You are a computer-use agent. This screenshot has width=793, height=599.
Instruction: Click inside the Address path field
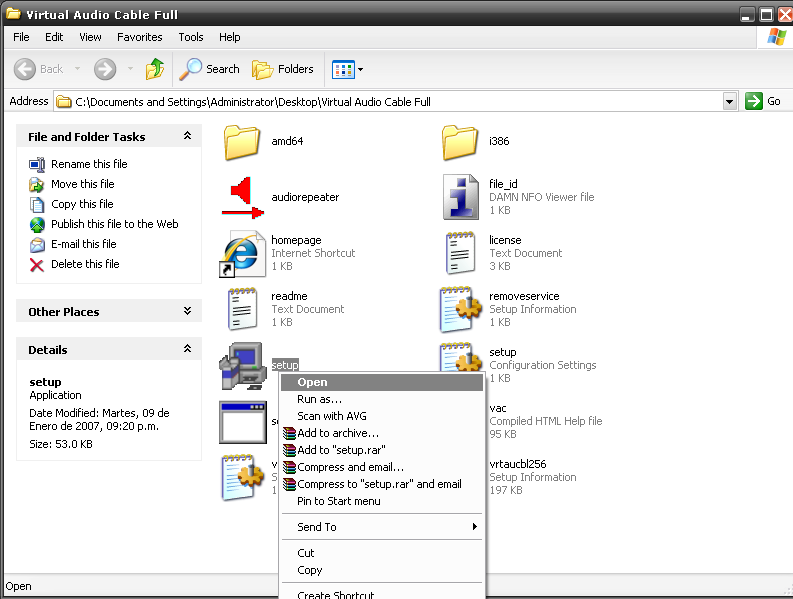(x=389, y=102)
